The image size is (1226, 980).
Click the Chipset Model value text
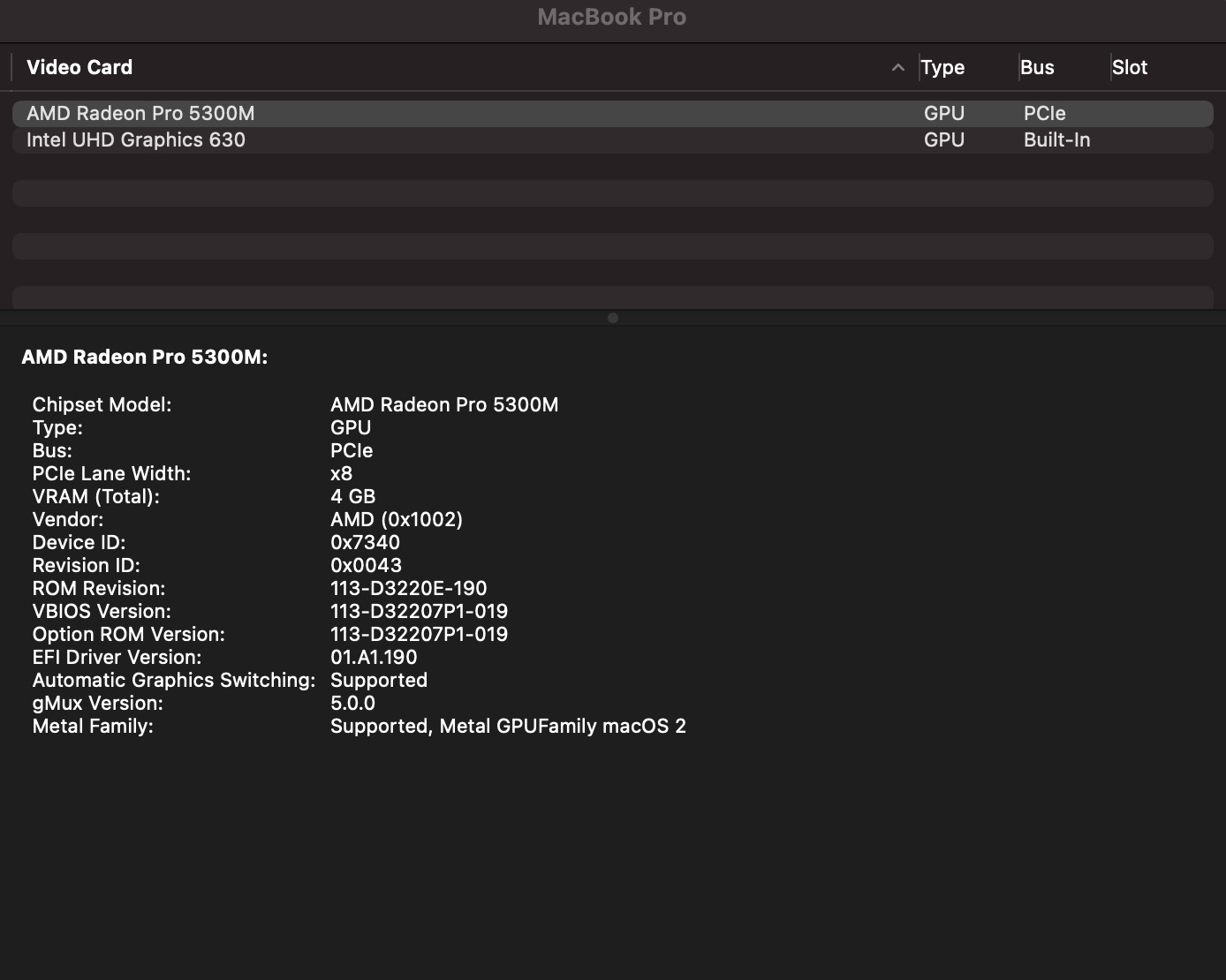point(444,404)
